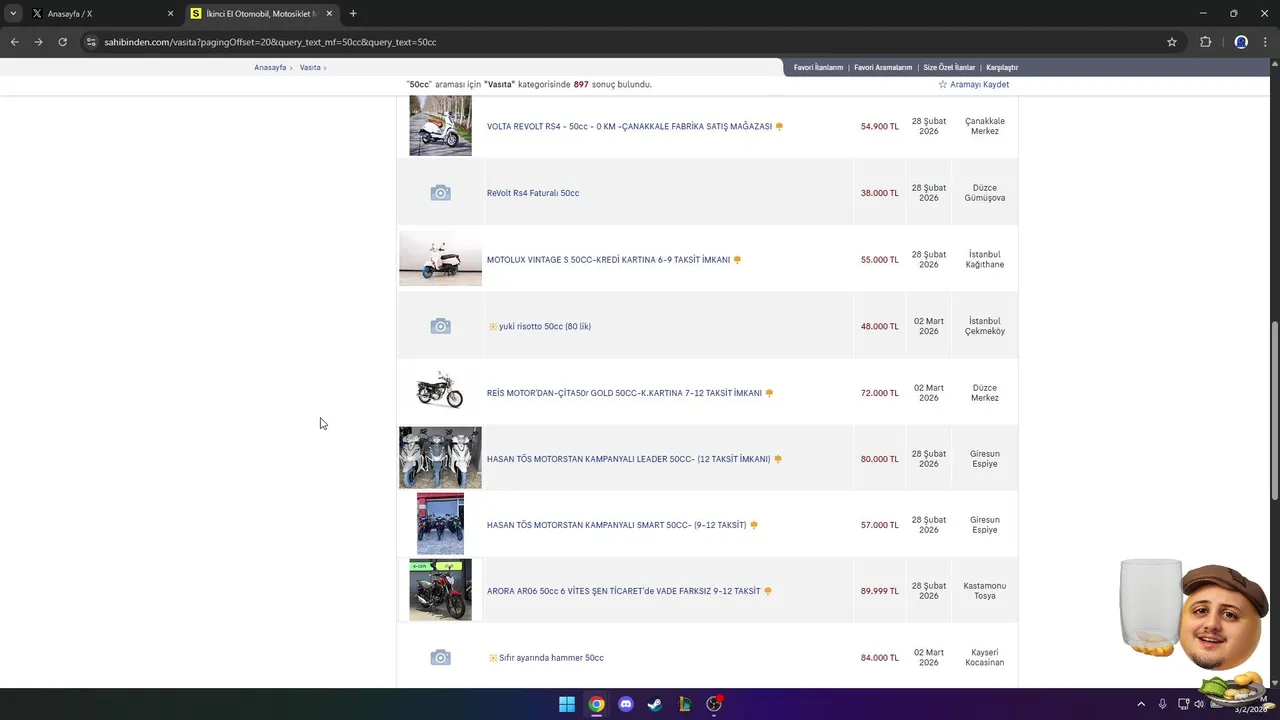
Task: Open MOTOLUX VINTAGE S scooter thumbnail
Action: (x=440, y=259)
